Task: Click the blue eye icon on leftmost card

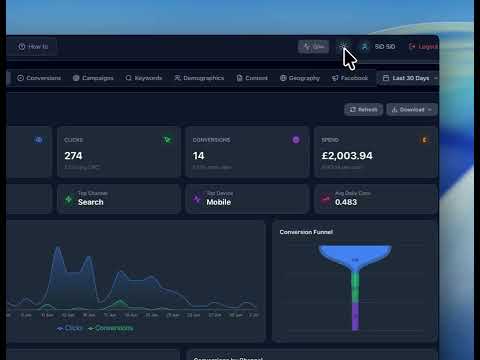Action: tap(39, 140)
